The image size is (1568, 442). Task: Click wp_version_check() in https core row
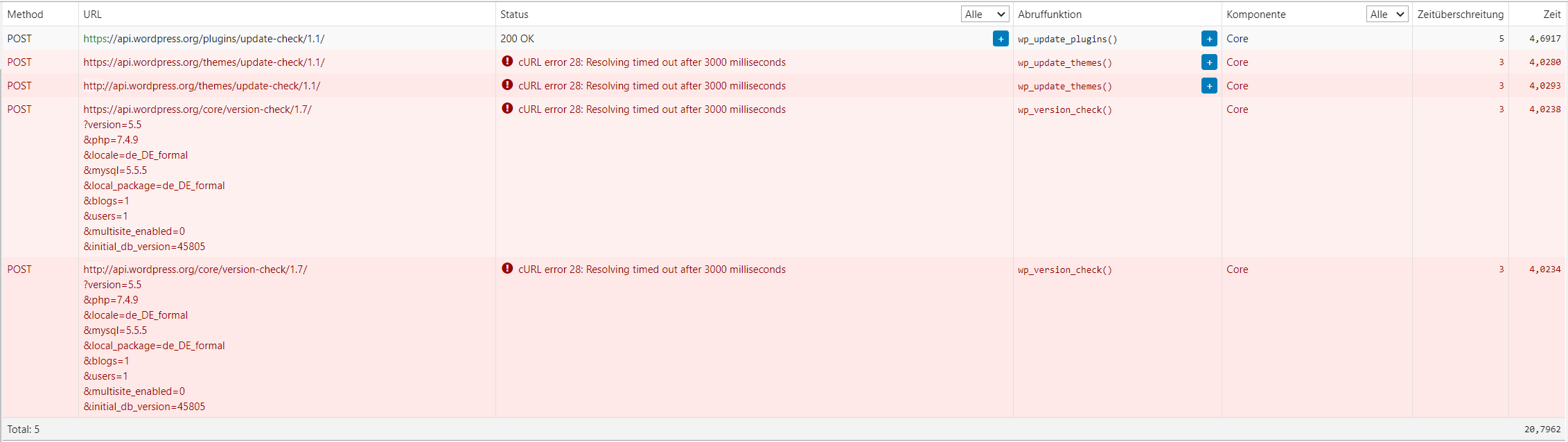(x=1064, y=110)
